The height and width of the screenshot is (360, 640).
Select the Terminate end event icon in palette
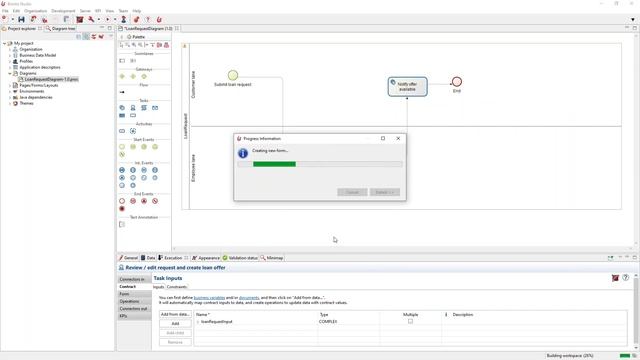point(122,209)
